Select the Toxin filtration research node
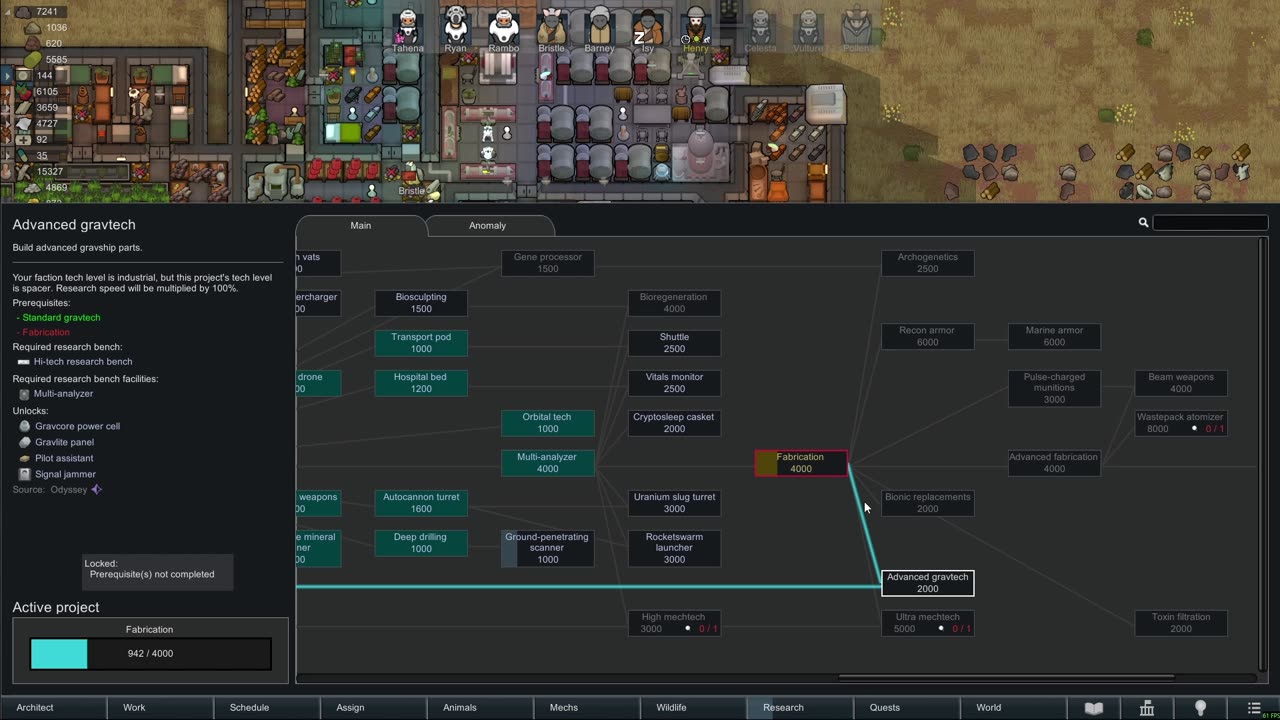The height and width of the screenshot is (720, 1280). tap(1181, 623)
